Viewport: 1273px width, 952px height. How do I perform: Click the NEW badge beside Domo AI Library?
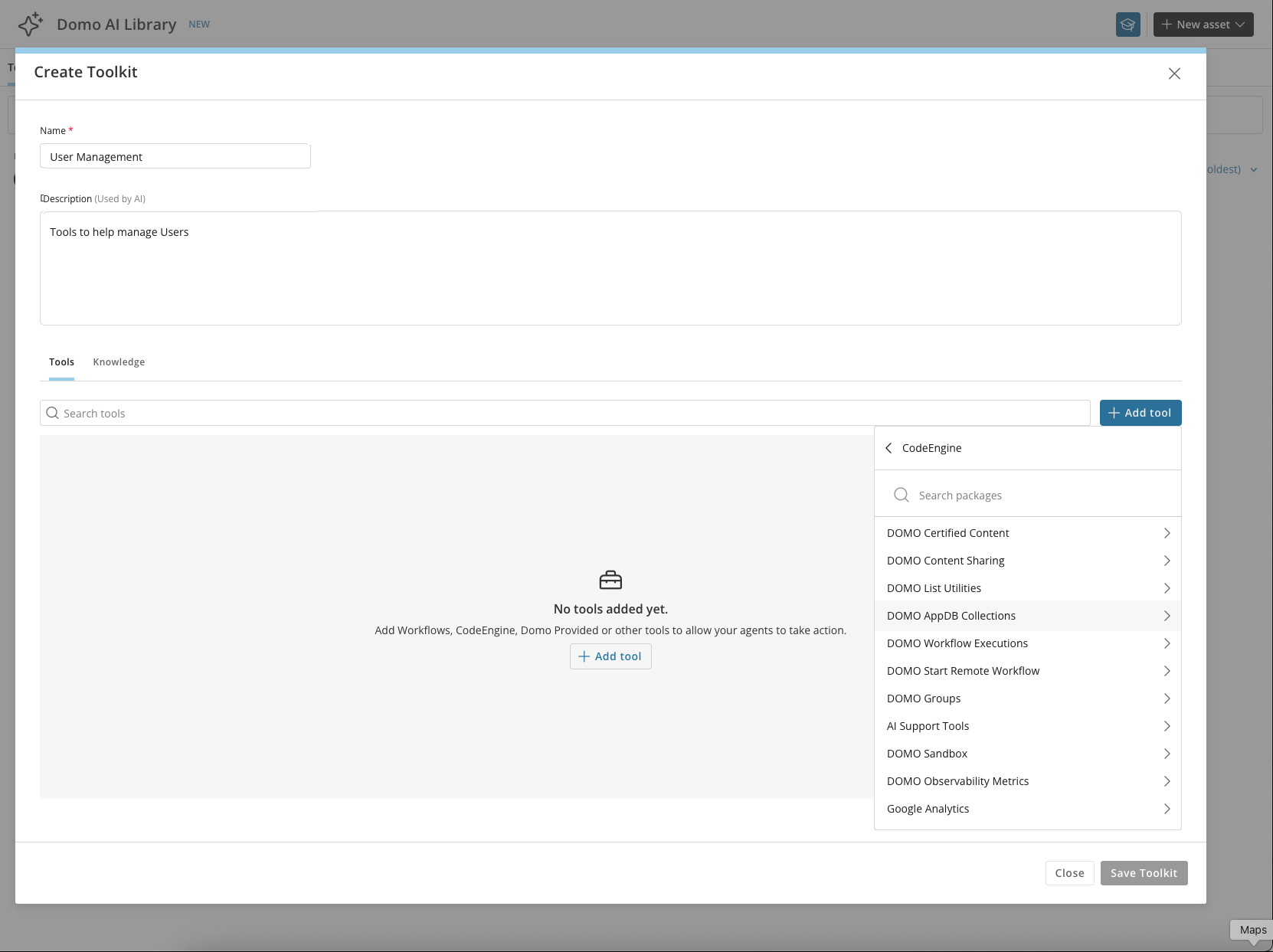(199, 25)
